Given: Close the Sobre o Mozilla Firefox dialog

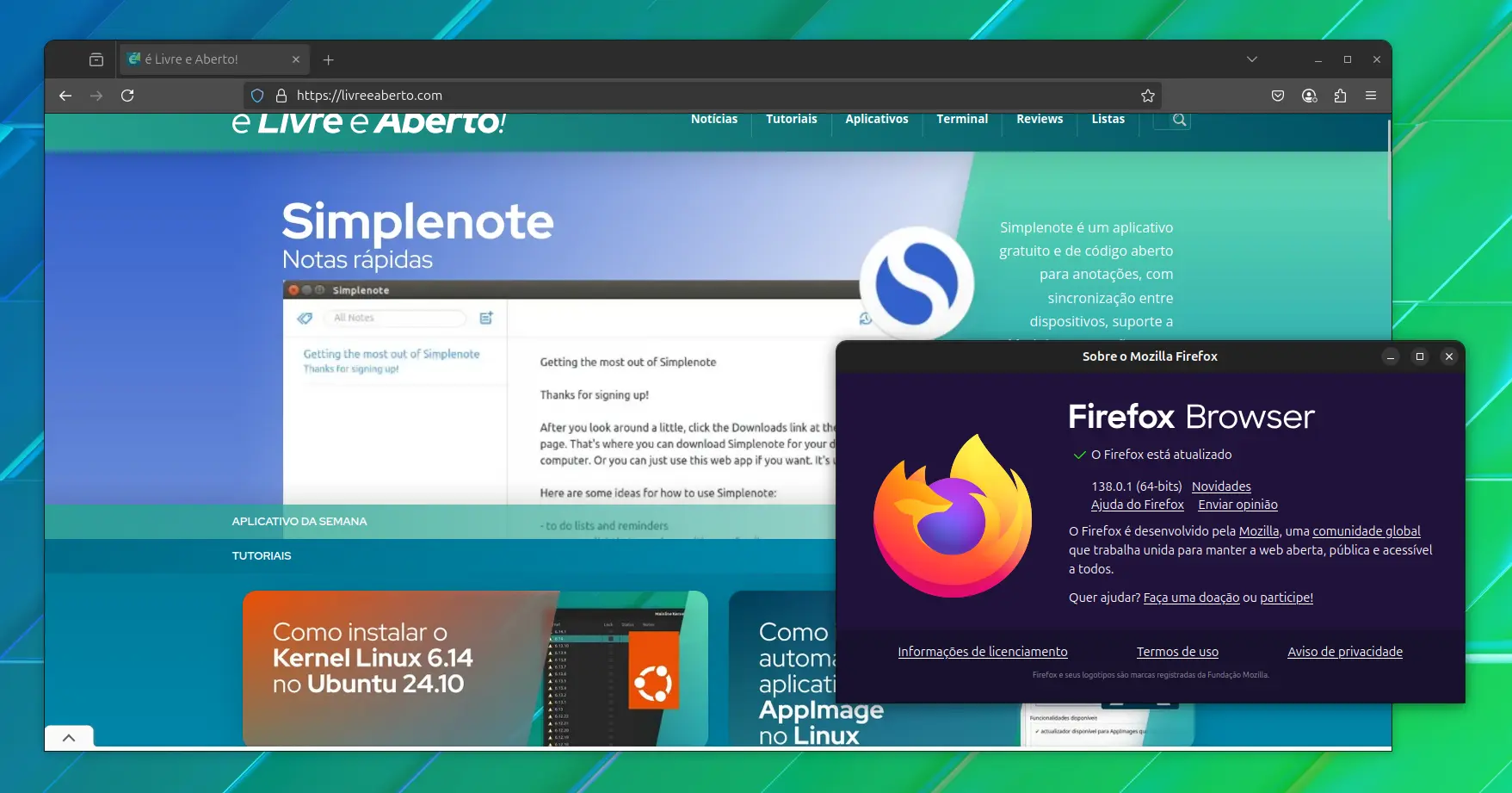Looking at the screenshot, I should (x=1449, y=356).
